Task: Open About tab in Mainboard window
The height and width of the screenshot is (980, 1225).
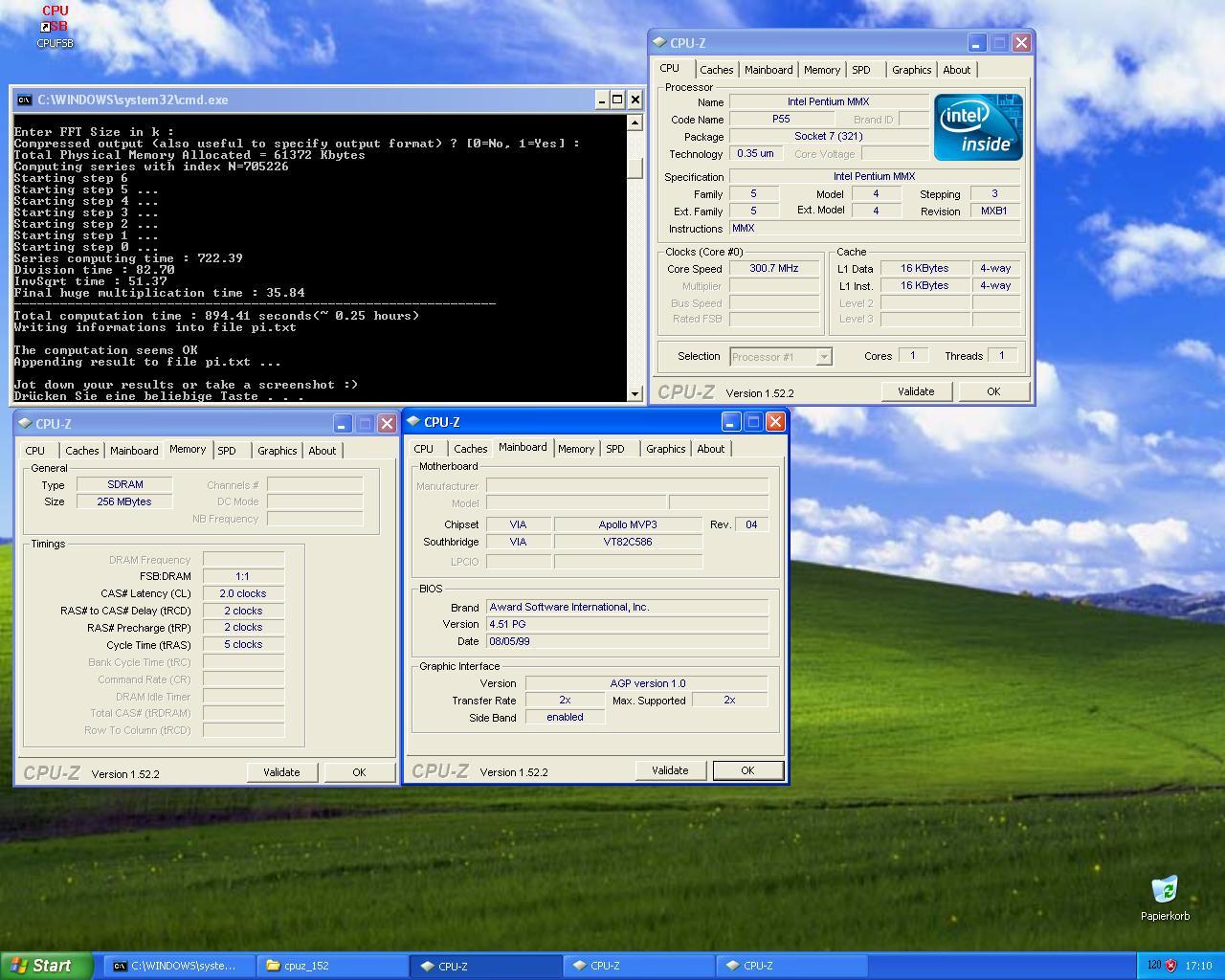Action: tap(710, 449)
